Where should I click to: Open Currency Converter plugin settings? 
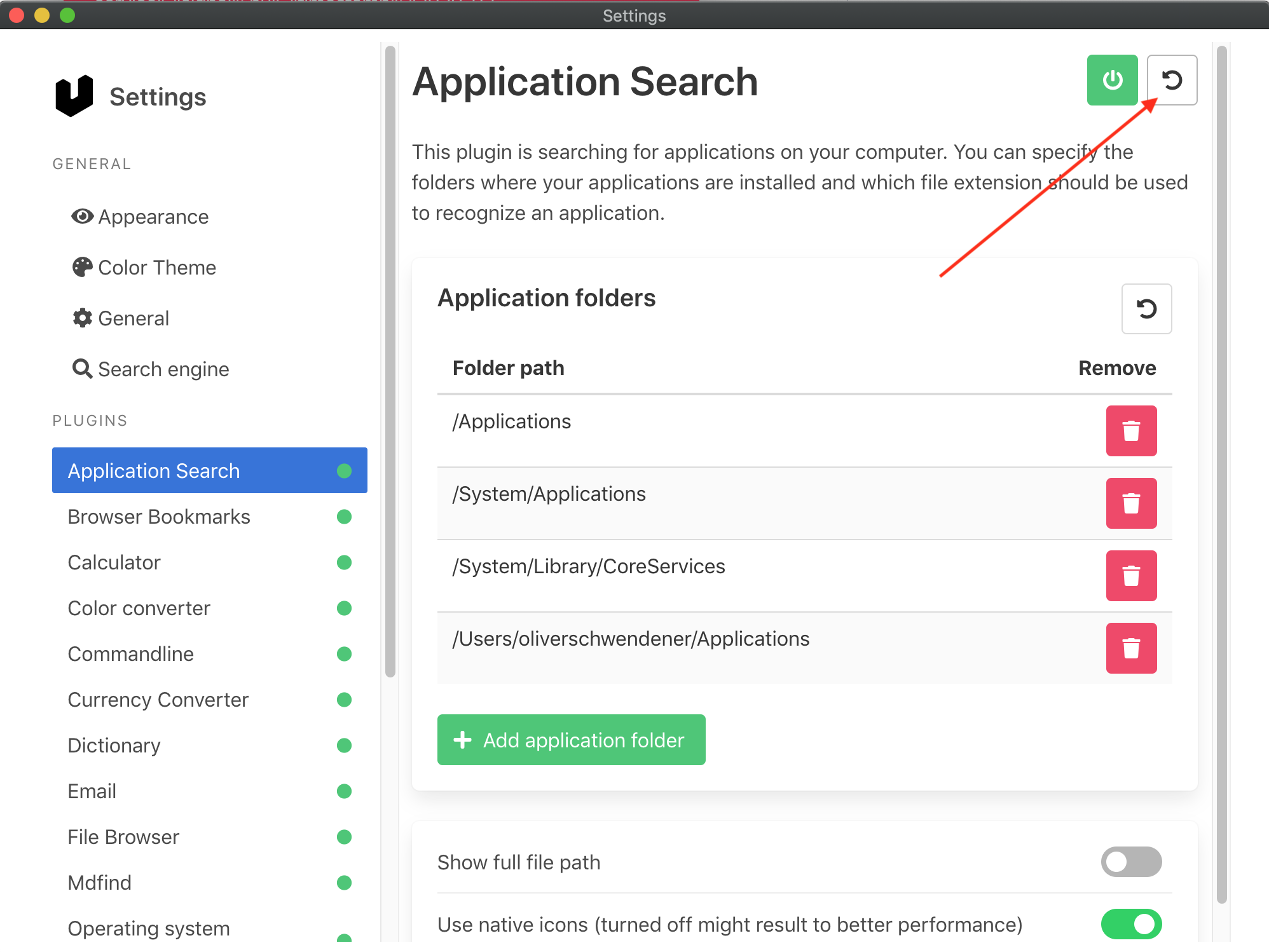coord(210,700)
